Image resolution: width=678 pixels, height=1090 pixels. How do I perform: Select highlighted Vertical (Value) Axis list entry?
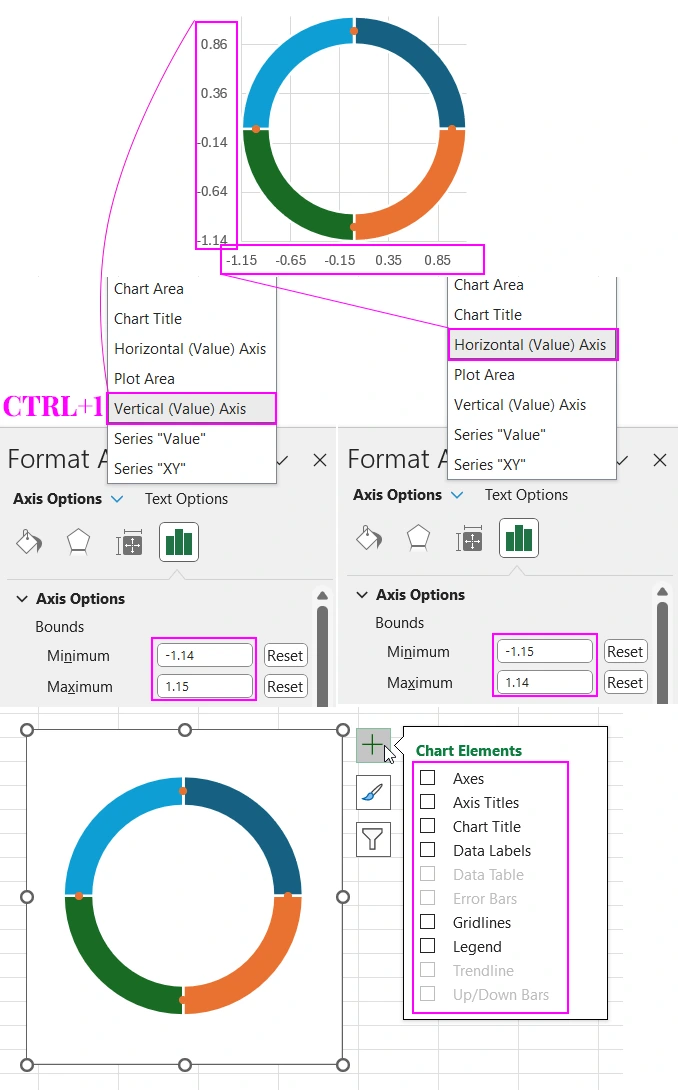click(x=190, y=408)
